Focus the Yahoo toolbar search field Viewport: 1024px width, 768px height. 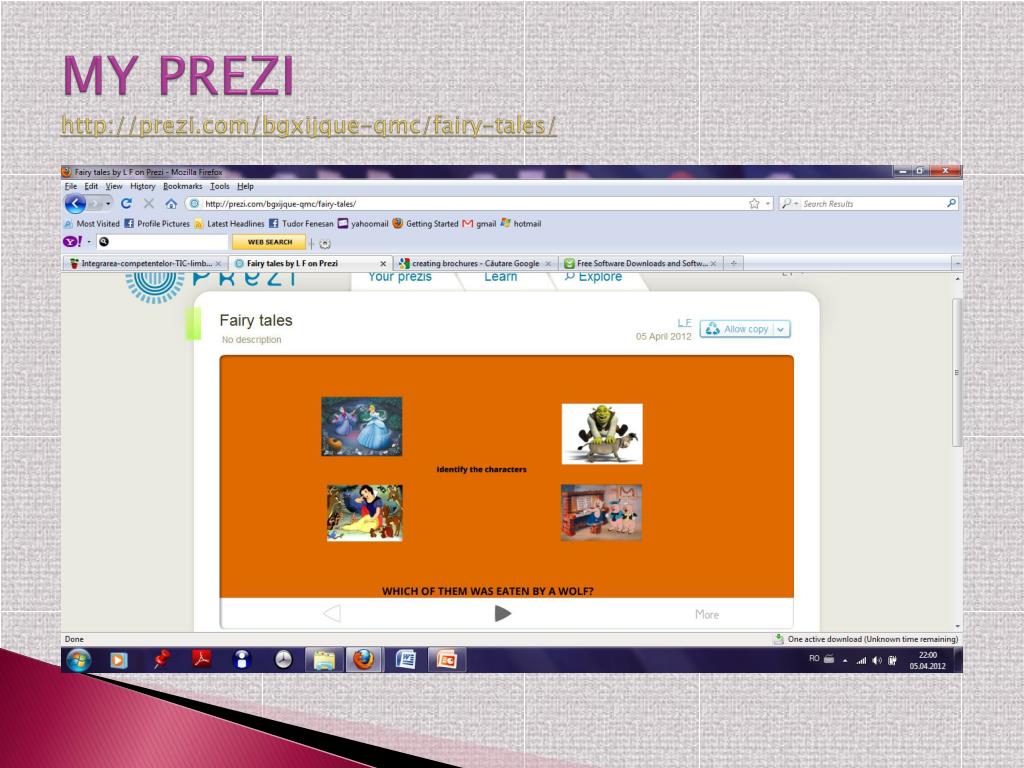tap(163, 242)
